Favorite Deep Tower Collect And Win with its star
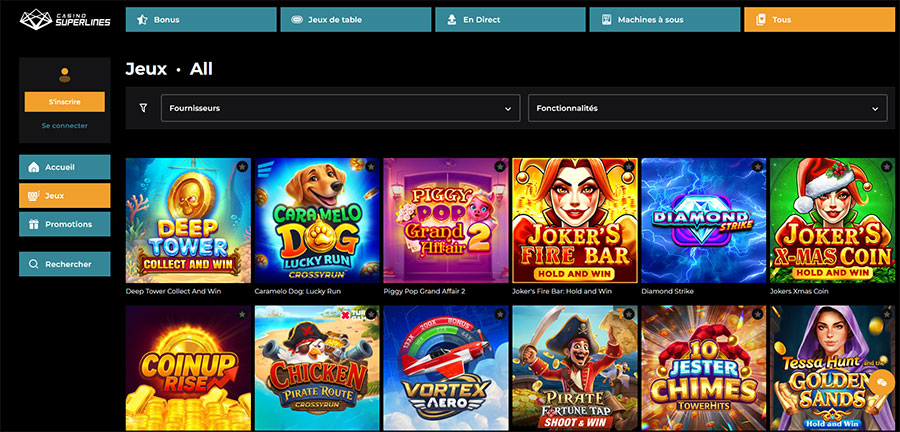900x432 pixels. click(242, 166)
